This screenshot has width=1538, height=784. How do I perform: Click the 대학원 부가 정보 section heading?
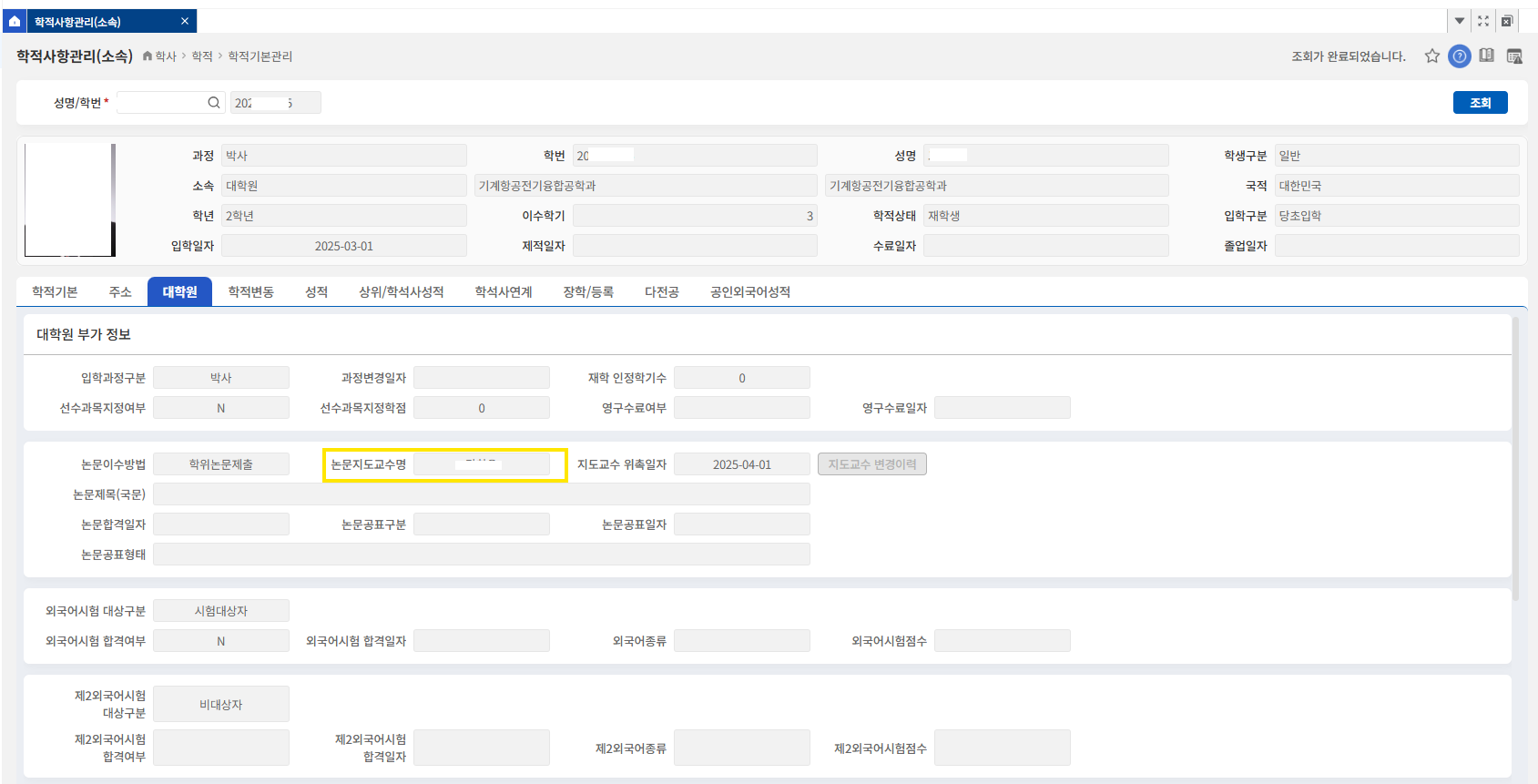point(84,334)
